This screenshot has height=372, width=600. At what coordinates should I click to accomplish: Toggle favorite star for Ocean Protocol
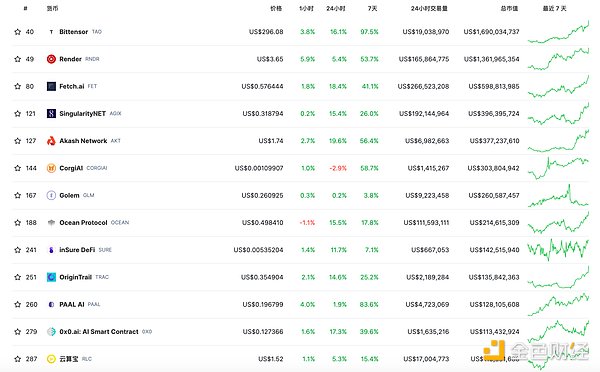(18, 222)
